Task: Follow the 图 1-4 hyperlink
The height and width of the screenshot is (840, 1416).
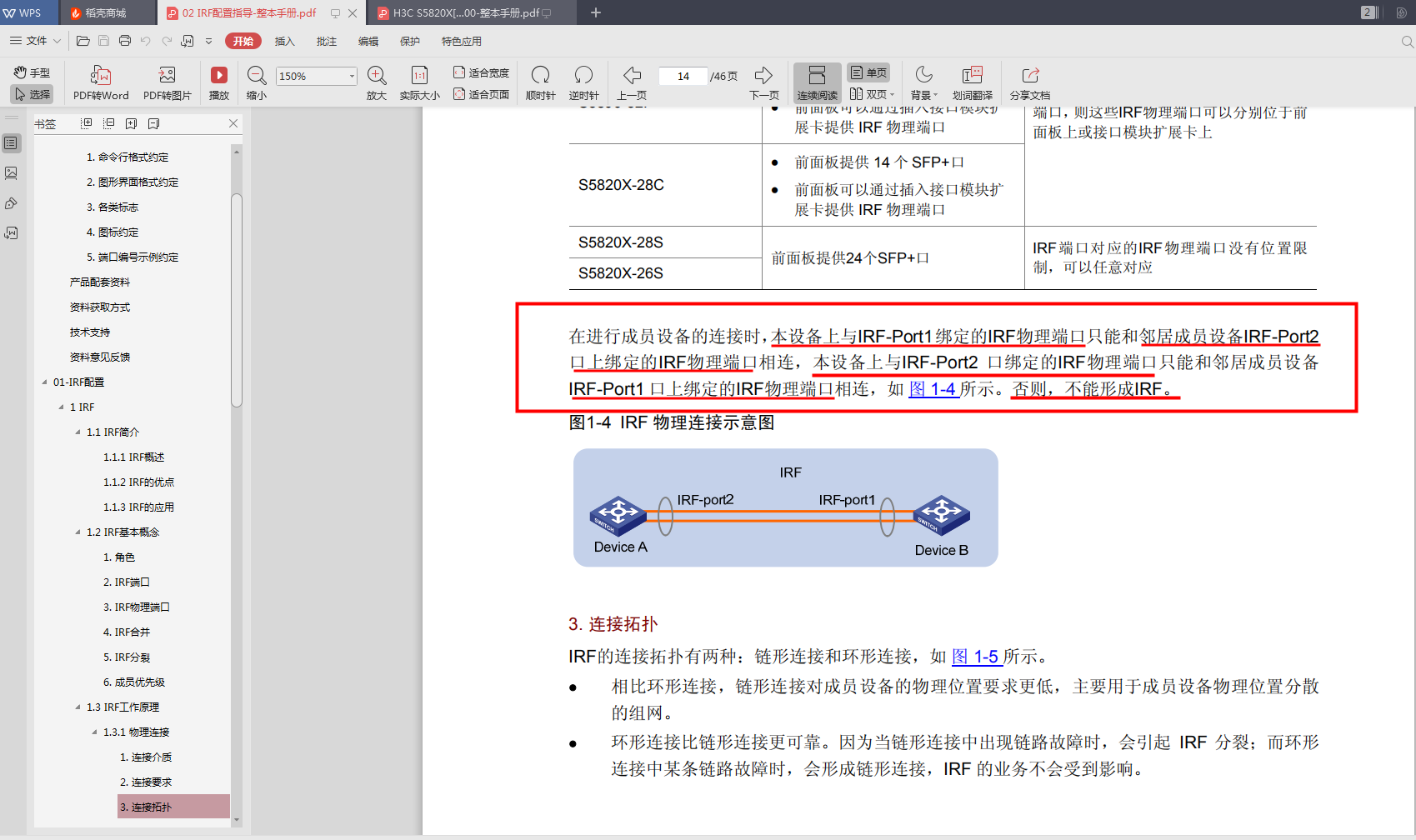Action: coord(933,388)
